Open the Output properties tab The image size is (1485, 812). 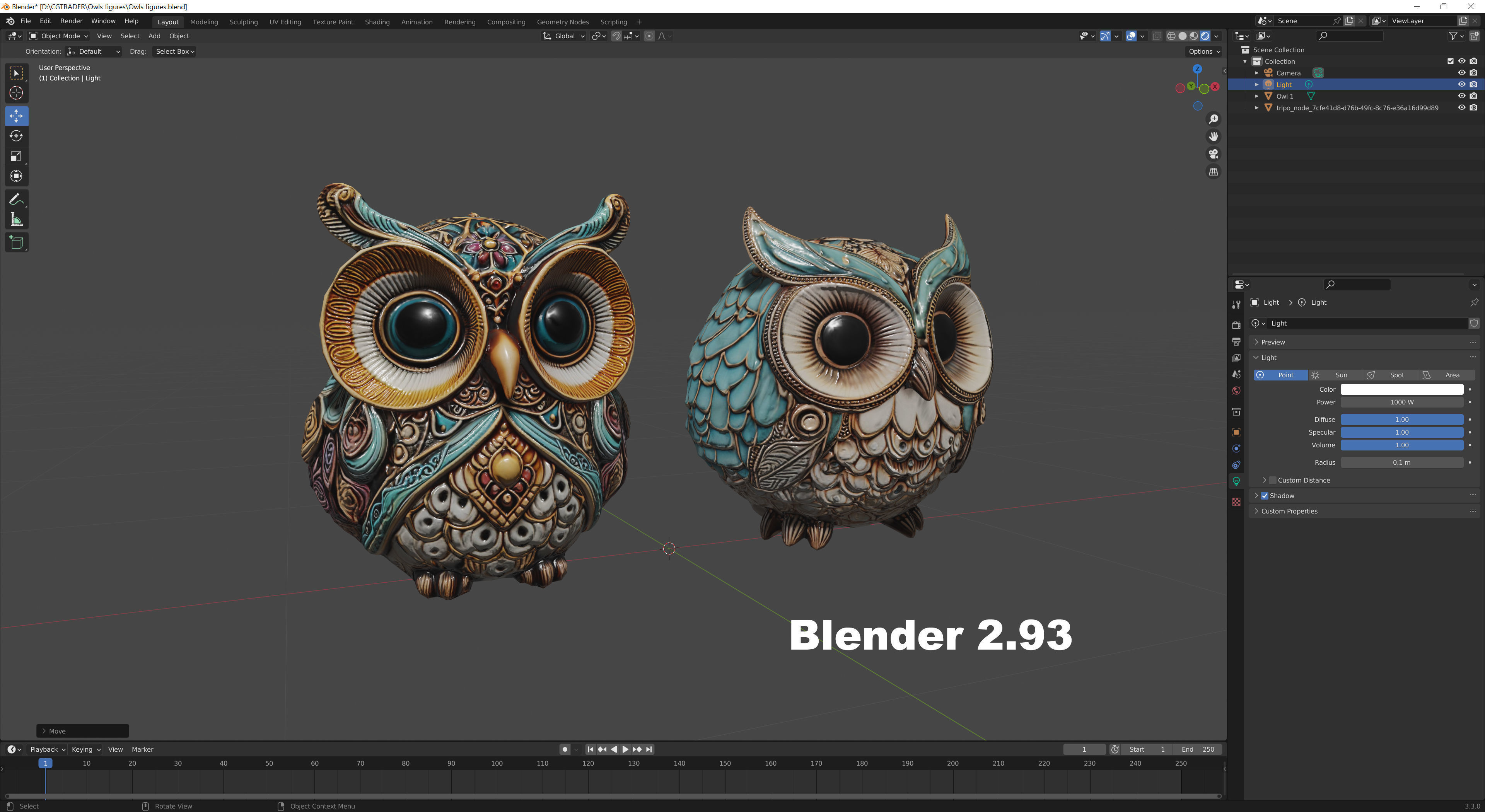1236,342
